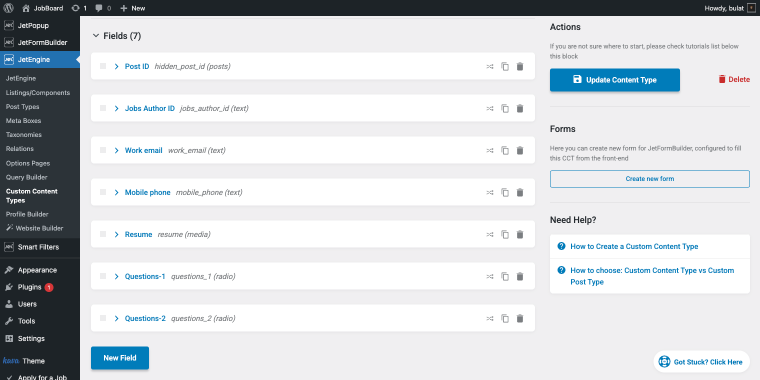
Task: Trash the Jobs Author ID field
Action: [x=520, y=109]
